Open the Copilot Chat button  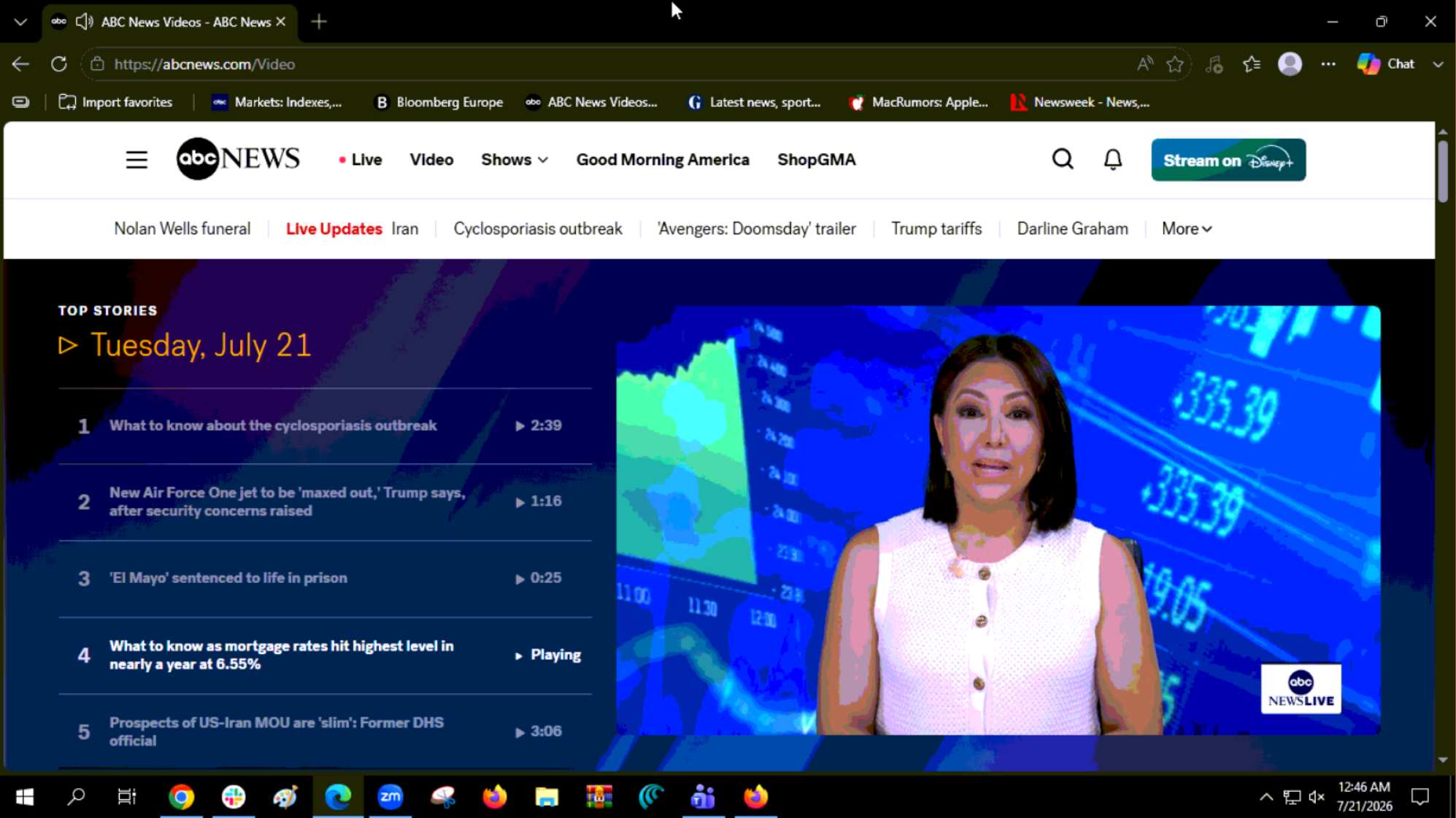pyautogui.click(x=1386, y=64)
